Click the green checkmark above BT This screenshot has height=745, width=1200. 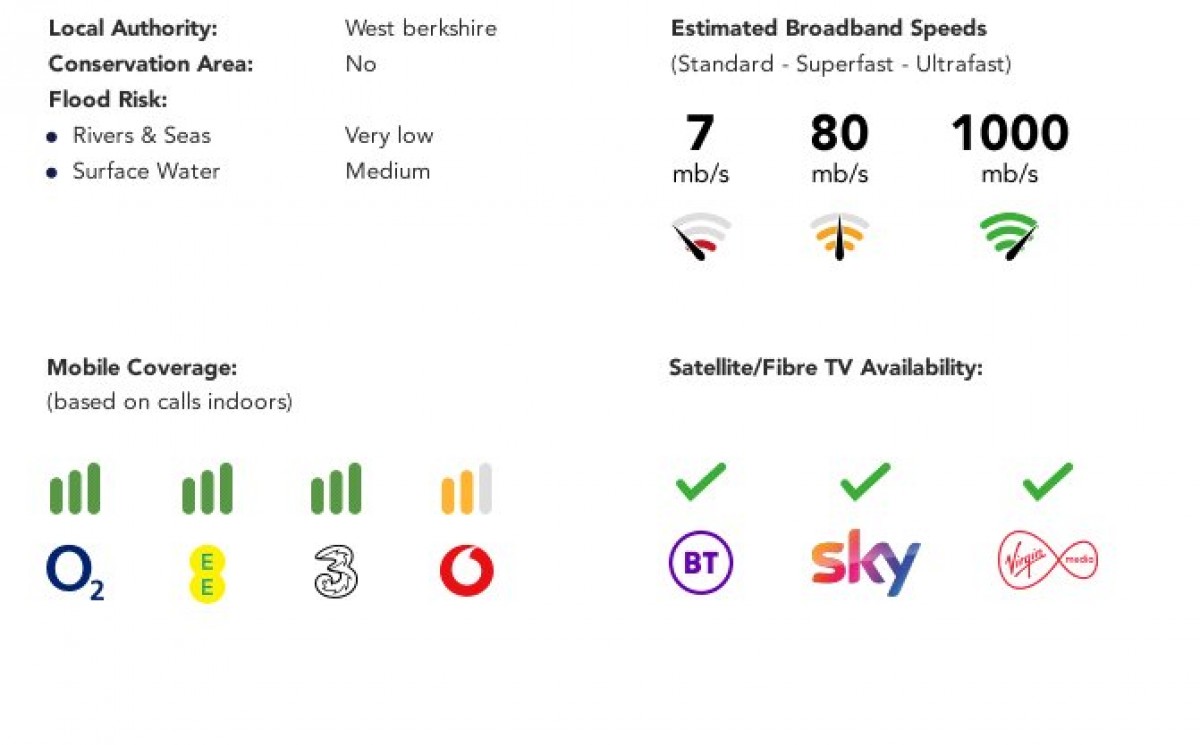tap(701, 481)
